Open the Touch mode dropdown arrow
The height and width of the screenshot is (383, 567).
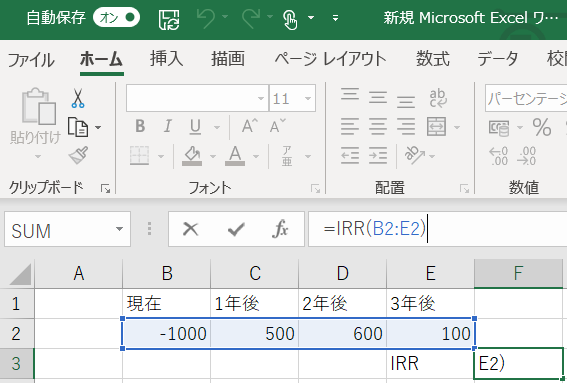tap(311, 17)
